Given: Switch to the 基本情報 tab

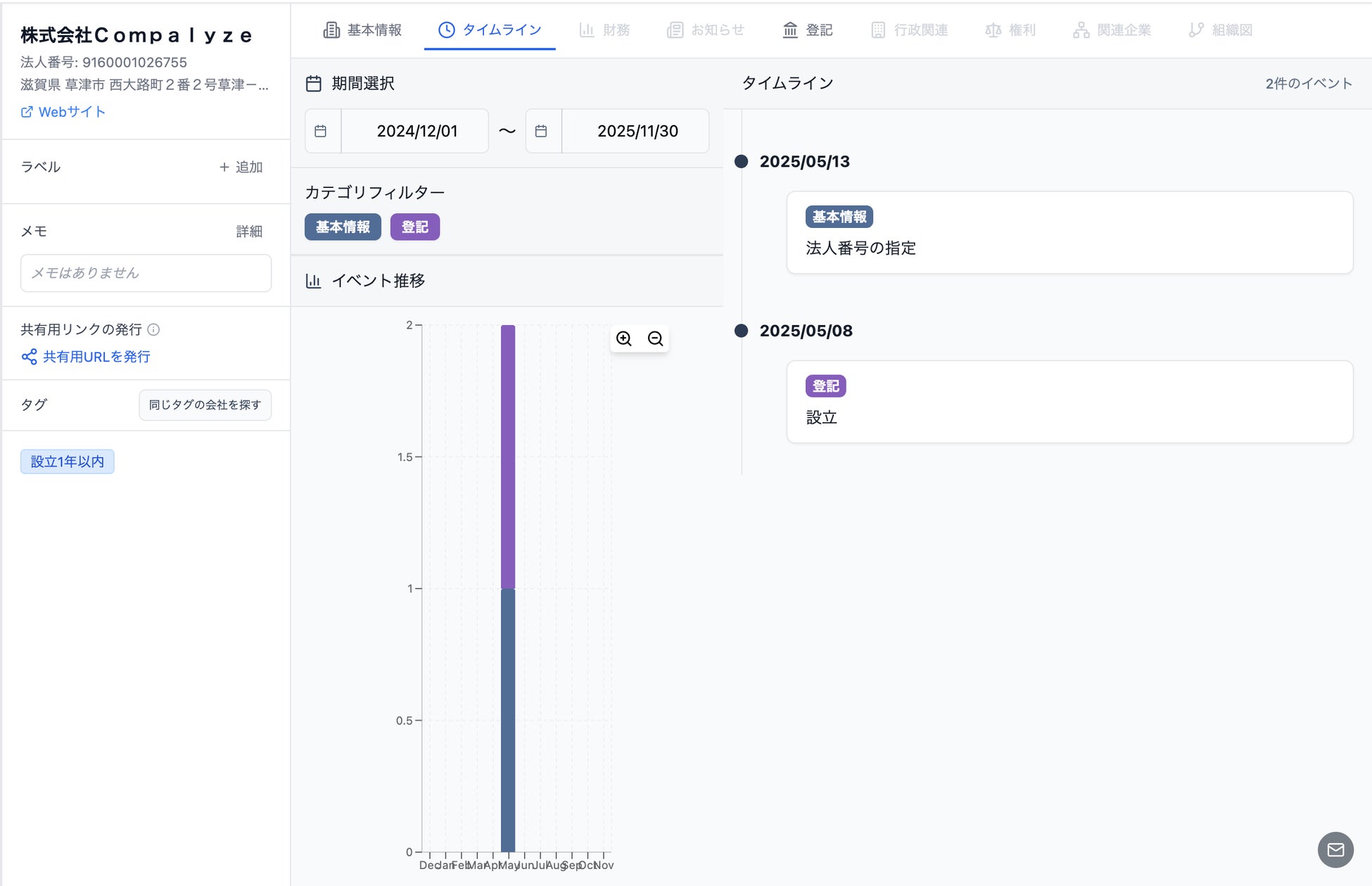Looking at the screenshot, I should click(363, 30).
